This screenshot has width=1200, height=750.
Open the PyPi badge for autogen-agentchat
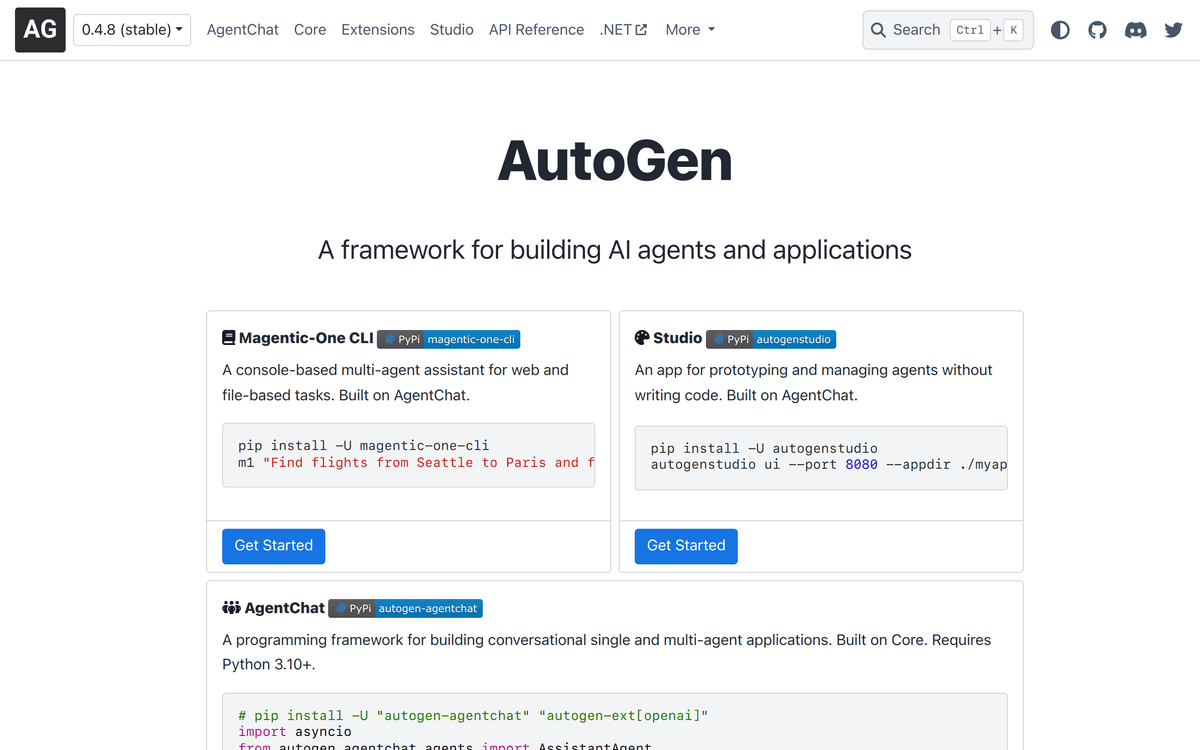(x=405, y=608)
